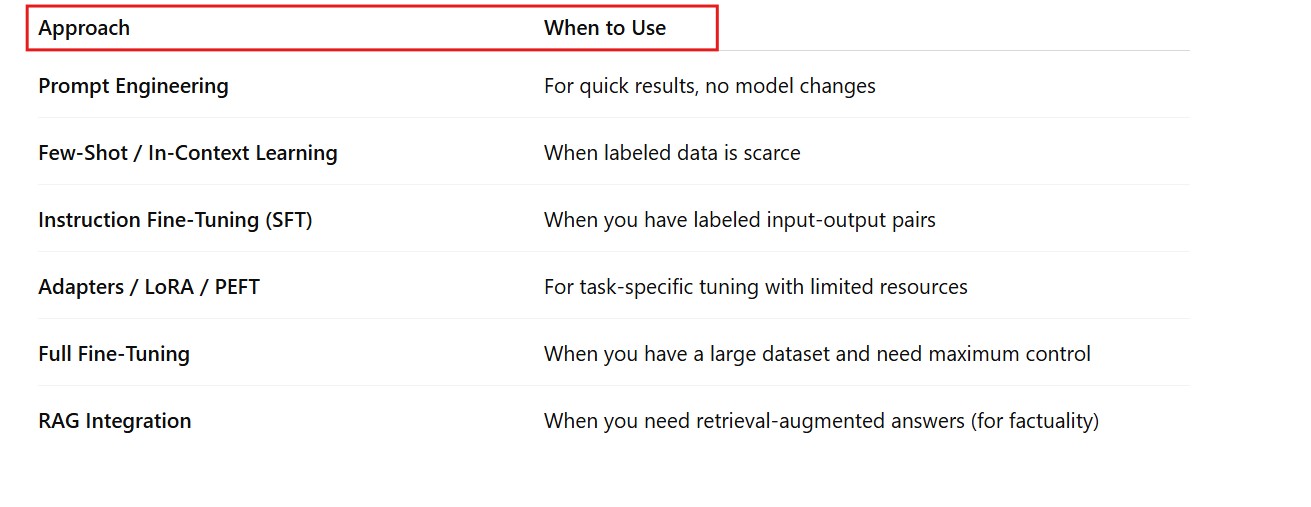The width and height of the screenshot is (1311, 507).
Task: Select the Prompt Engineering approach cell
Action: (x=133, y=86)
